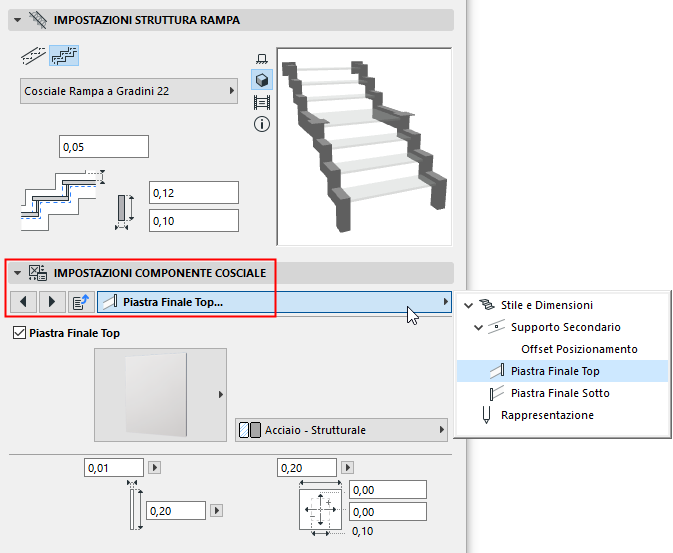Click the Impostazioni Struttura Rampa panel icon

tap(38, 20)
